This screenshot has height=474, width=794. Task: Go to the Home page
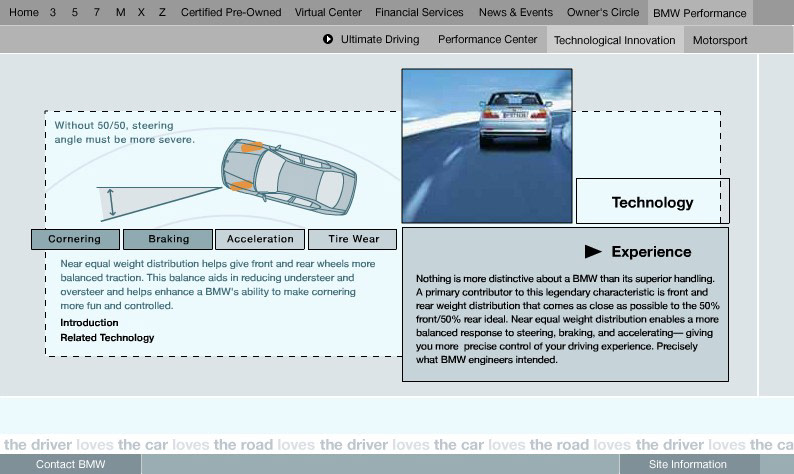coord(24,12)
